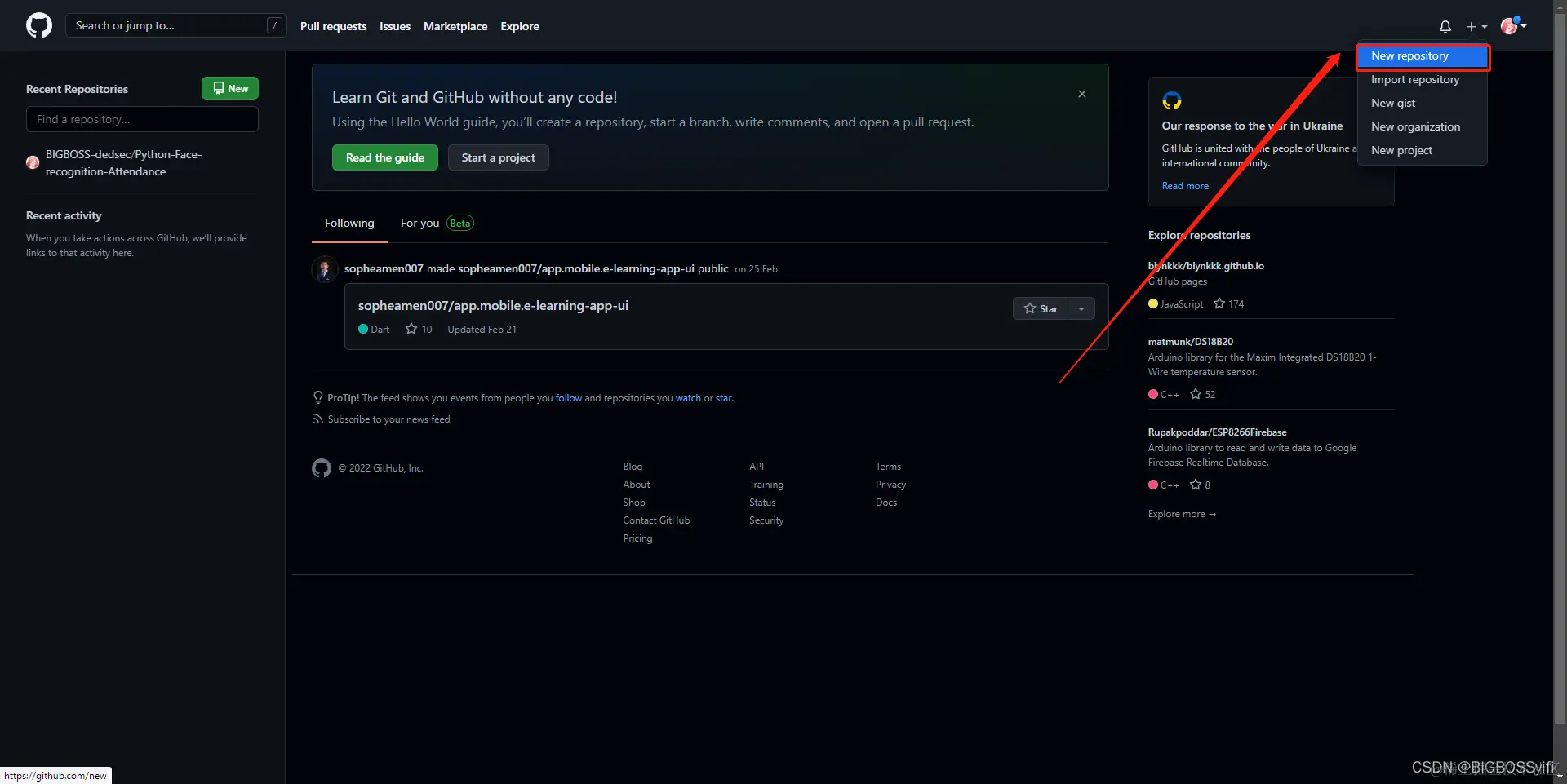Open the Status footer link

coord(762,503)
